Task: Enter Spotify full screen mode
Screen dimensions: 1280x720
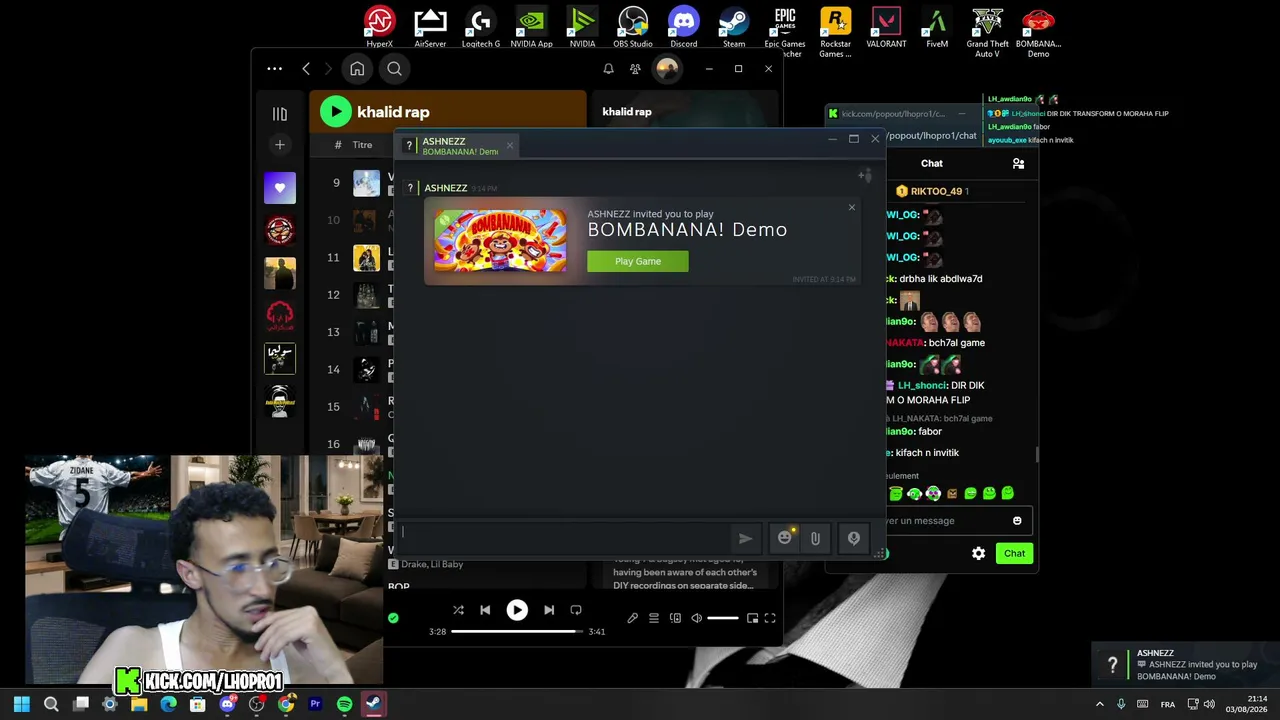Action: pos(770,618)
